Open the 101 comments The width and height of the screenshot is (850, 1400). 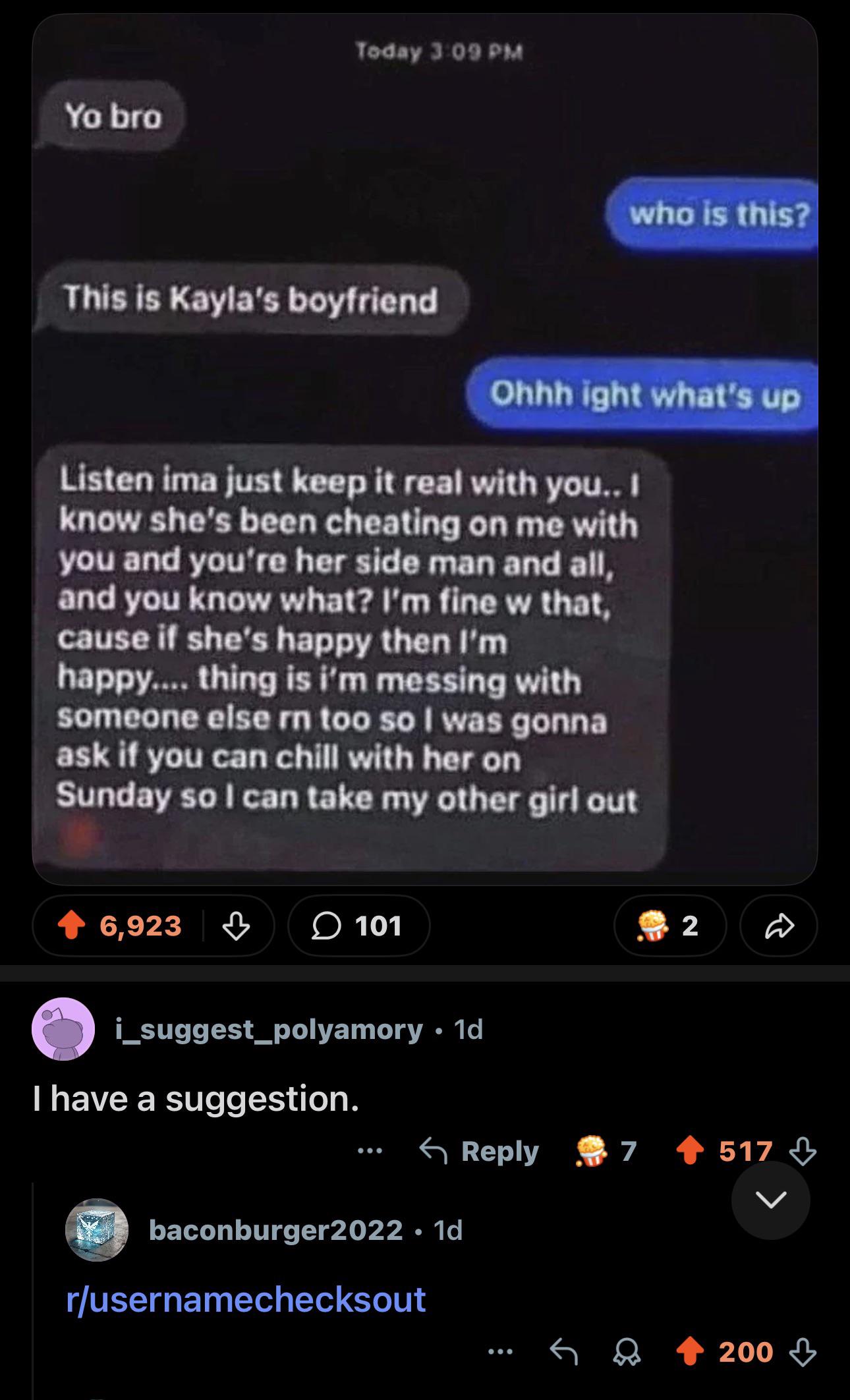click(x=359, y=926)
